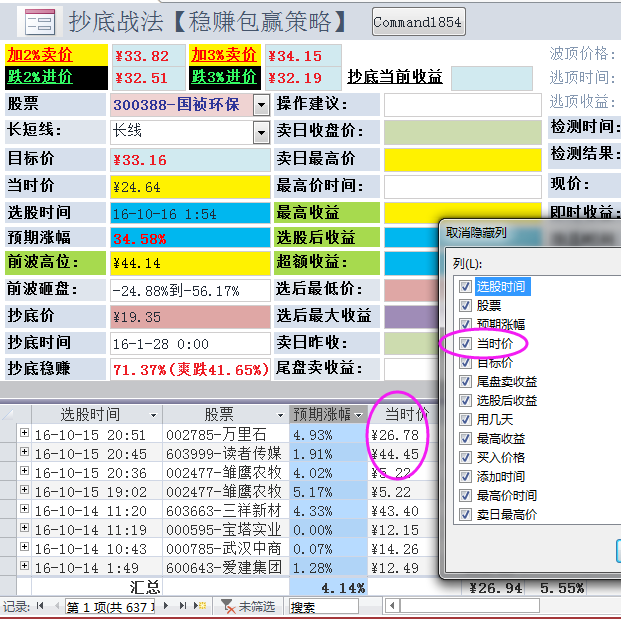Open the 长短线 dropdown arrow
The image size is (621, 619).
pos(261,131)
